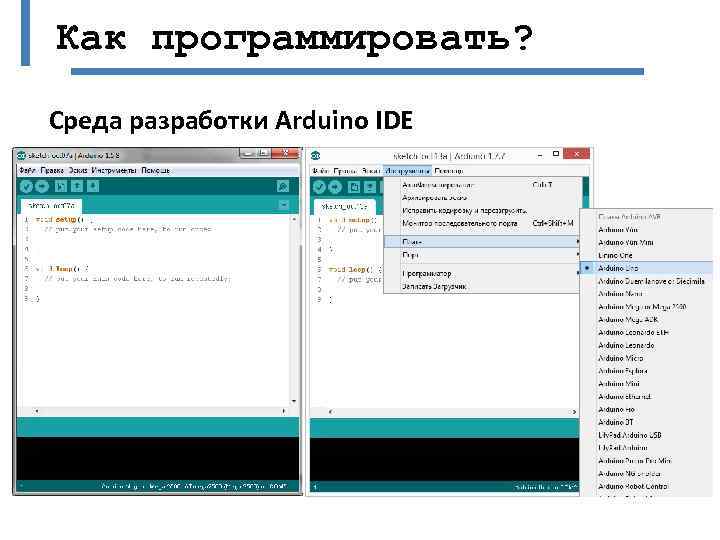Image resolution: width=720 pixels, height=540 pixels.
Task: Select Arduino Yún Mini board
Action: tap(647, 242)
